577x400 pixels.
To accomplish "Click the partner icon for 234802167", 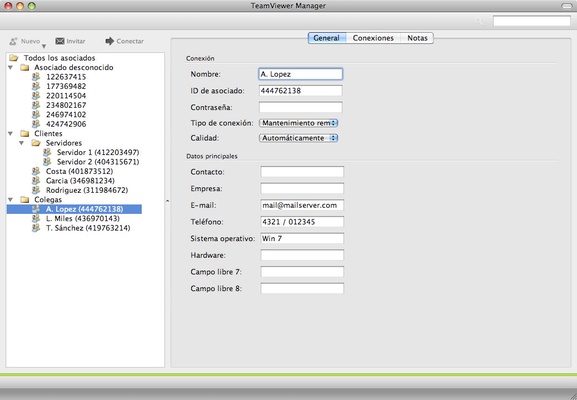I will coord(36,105).
